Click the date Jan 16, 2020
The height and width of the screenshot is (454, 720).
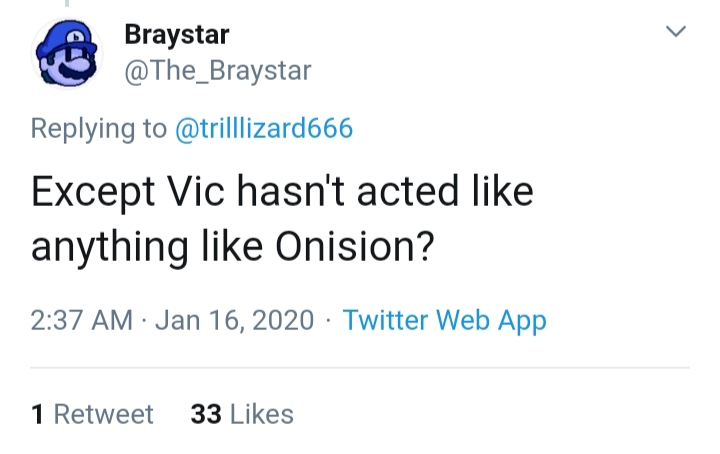coord(235,320)
